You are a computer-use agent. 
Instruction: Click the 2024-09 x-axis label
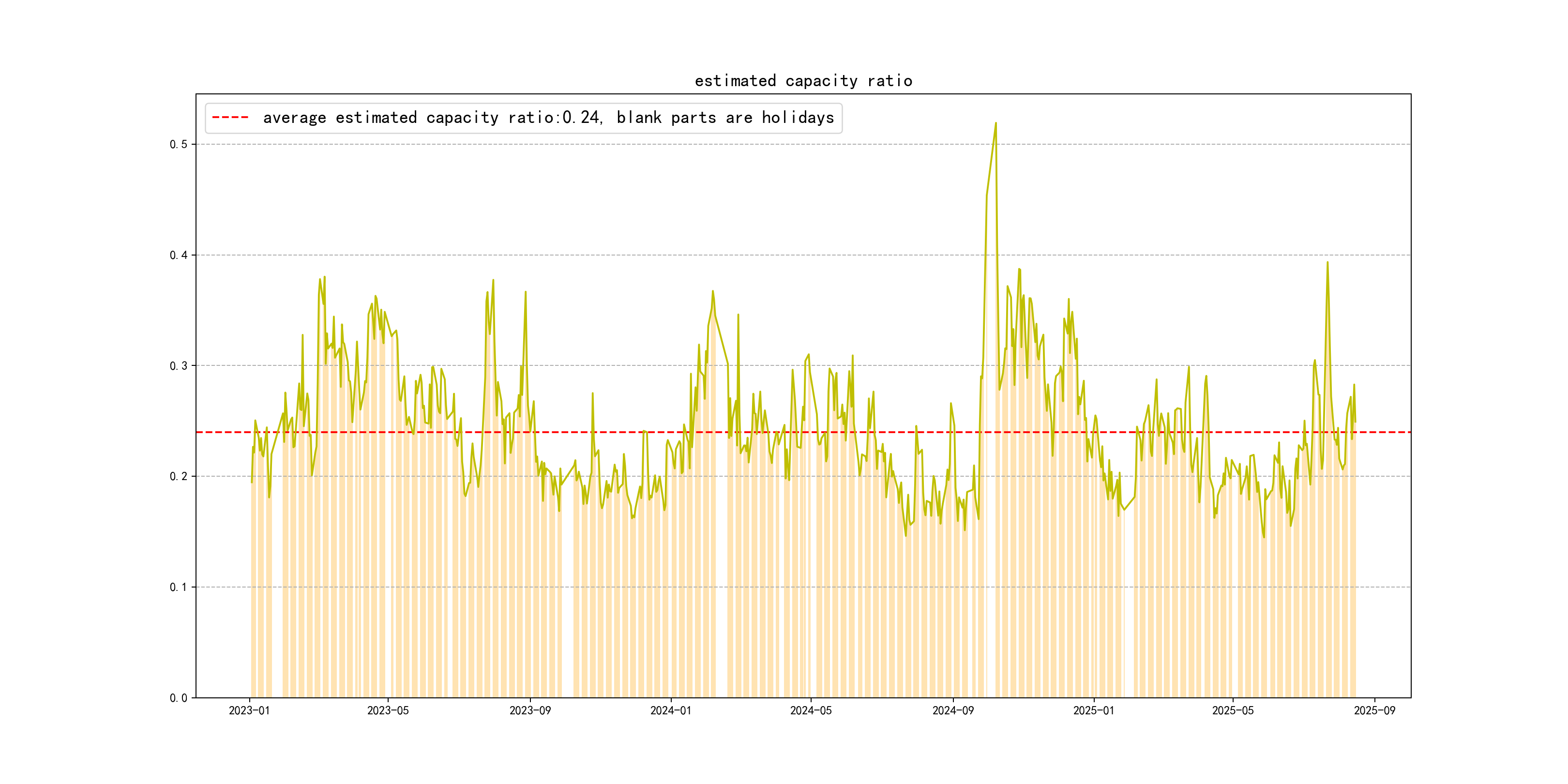click(952, 711)
